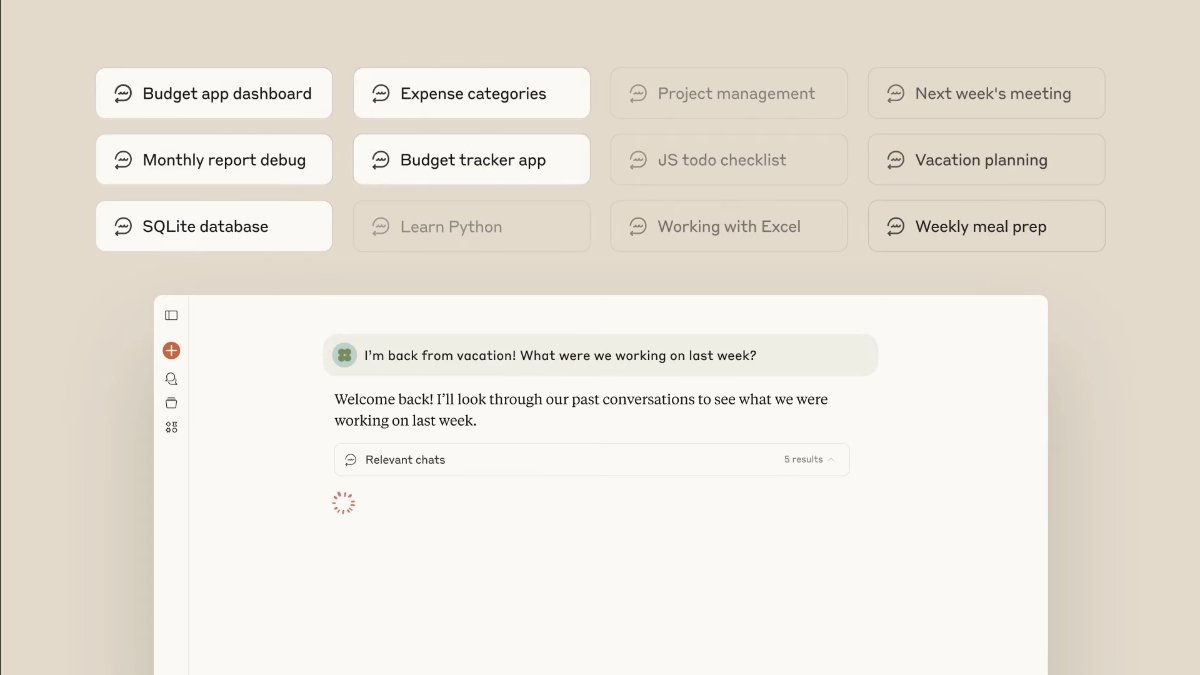Open the Monthly report debug chat card
Screen dimensions: 1200x675
[x=214, y=160]
